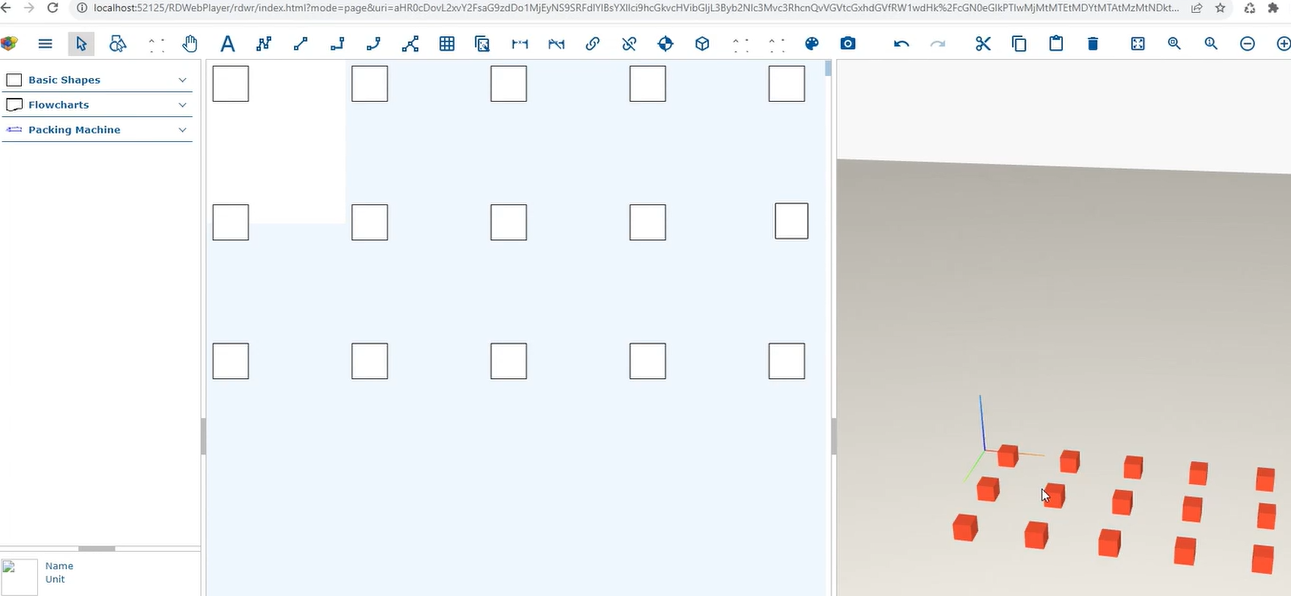Toggle the 3D cube view icon
This screenshot has height=596, width=1291.
coord(702,44)
